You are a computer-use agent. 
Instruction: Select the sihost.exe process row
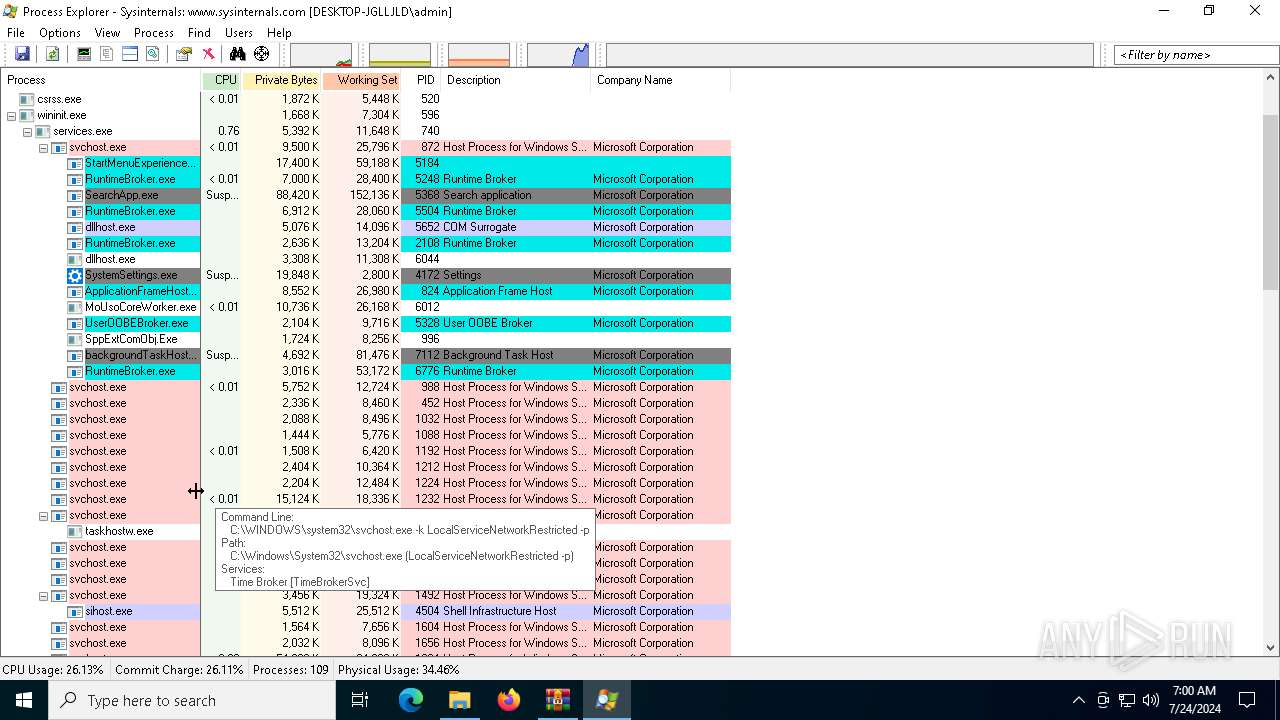pyautogui.click(x=366, y=611)
